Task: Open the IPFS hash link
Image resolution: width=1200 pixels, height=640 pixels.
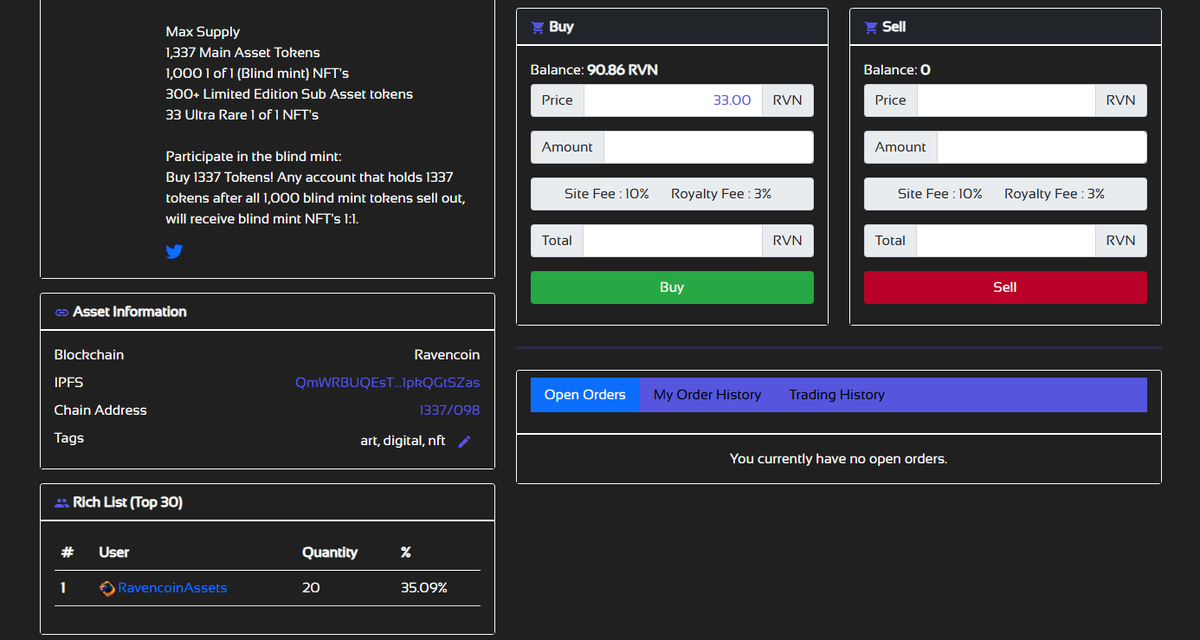Action: (387, 383)
